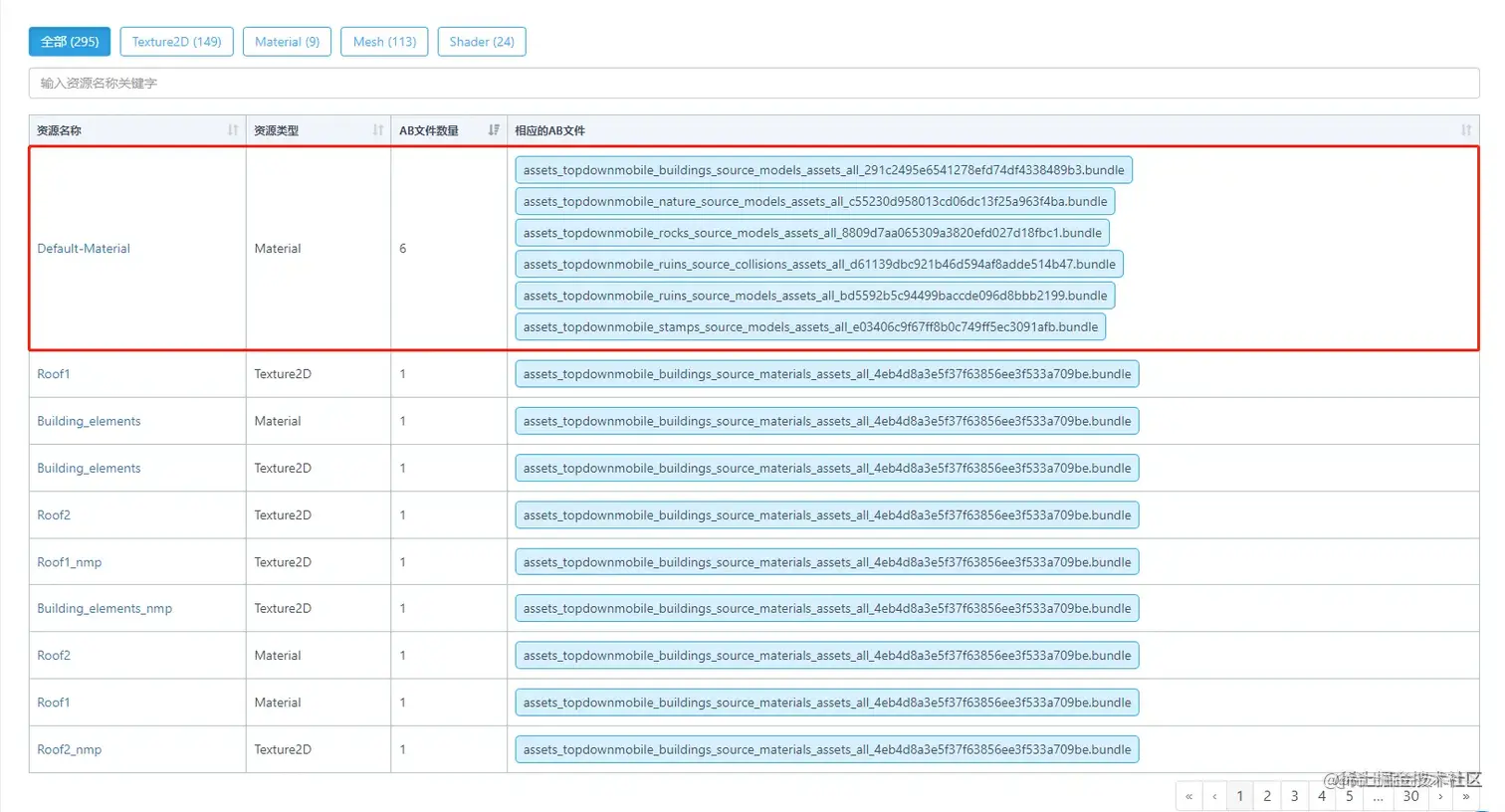This screenshot has width=1505, height=812.
Task: Switch to Texture2D (149) filter
Action: 177,42
